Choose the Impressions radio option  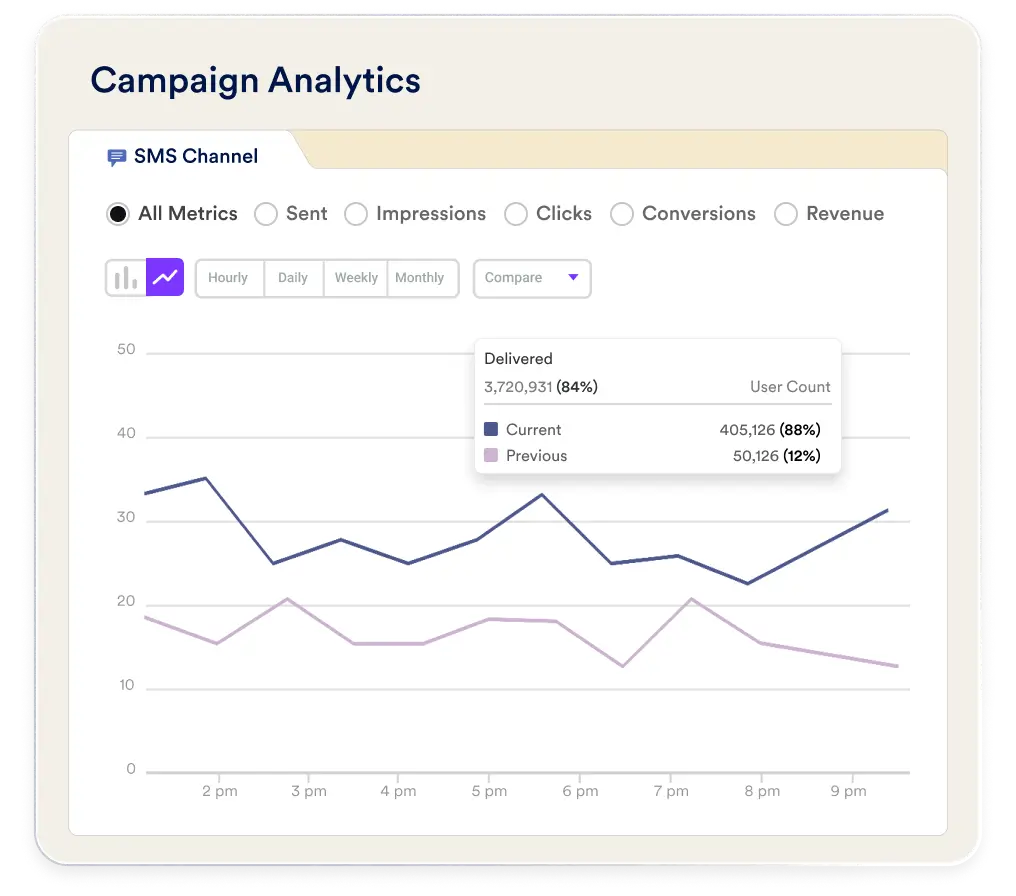tap(356, 214)
